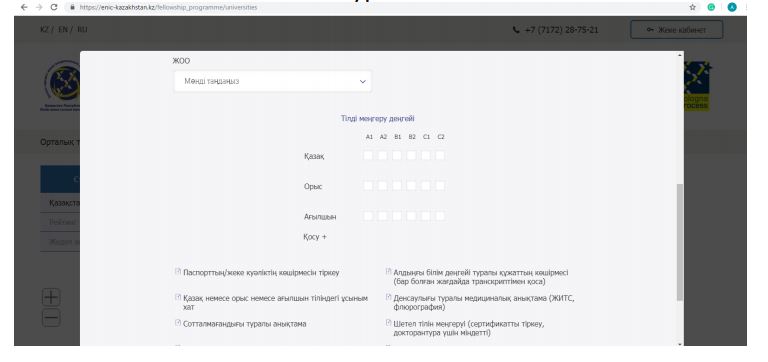This screenshot has width=768, height=362.
Task: Switch site language to EN
Action: click(63, 29)
